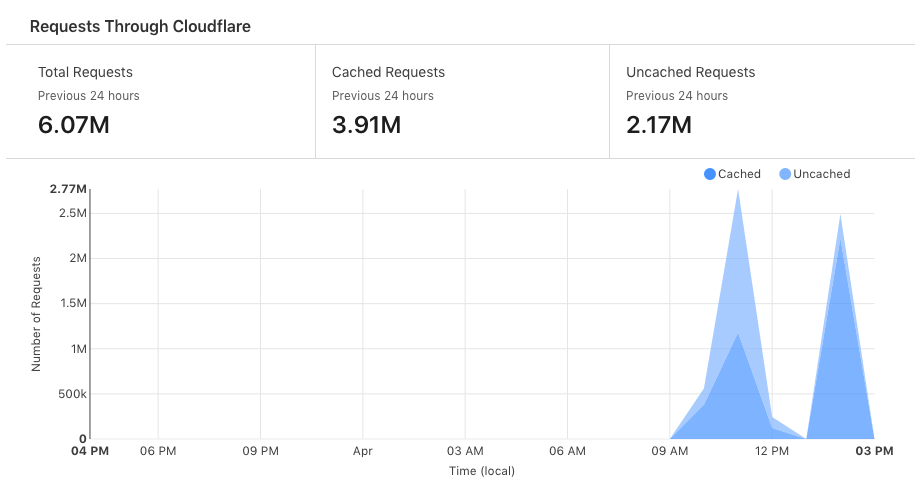915x499 pixels.
Task: Click the 6.07M total requests value
Action: pos(73,125)
